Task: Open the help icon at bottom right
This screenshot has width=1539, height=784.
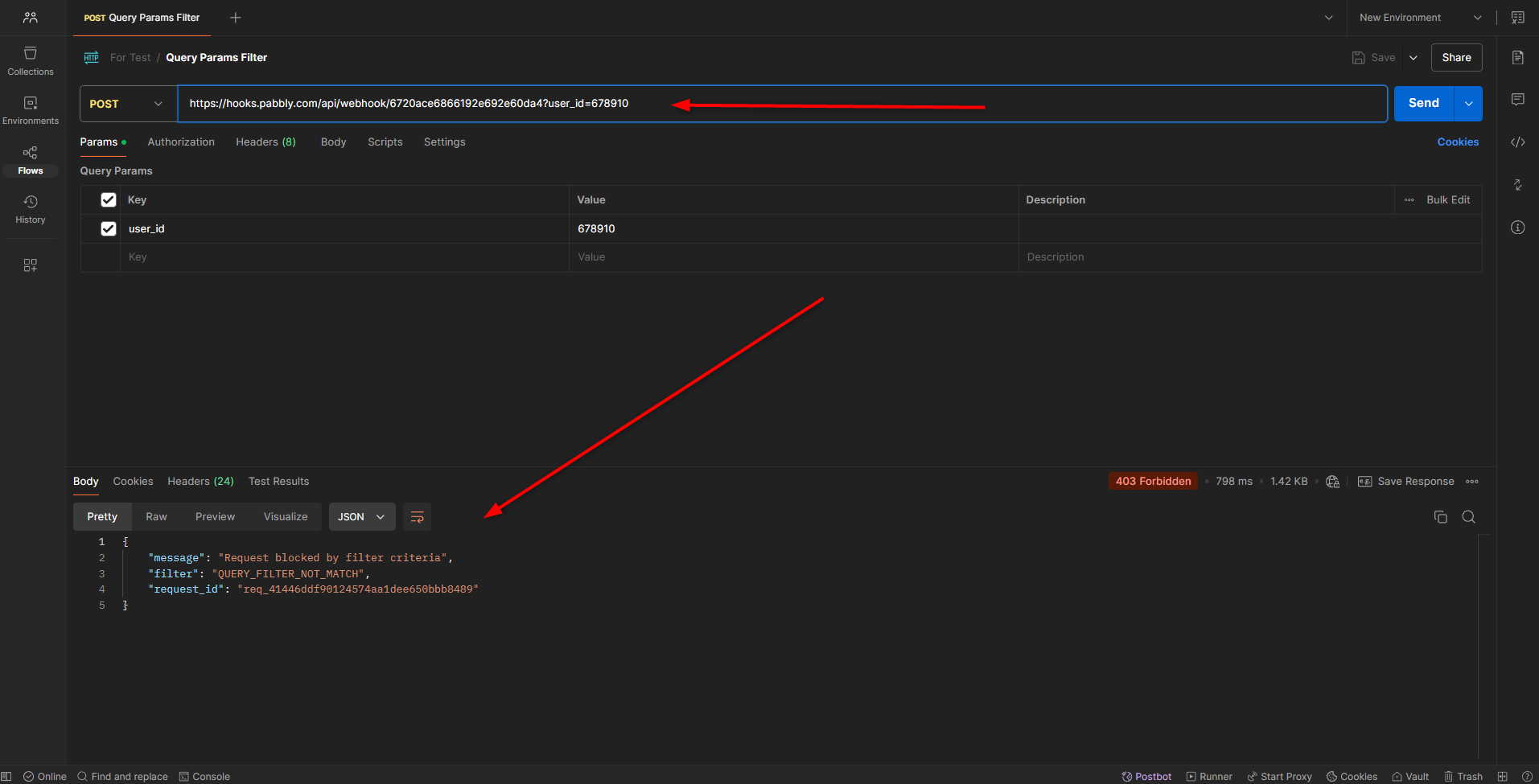Action: [x=1527, y=776]
